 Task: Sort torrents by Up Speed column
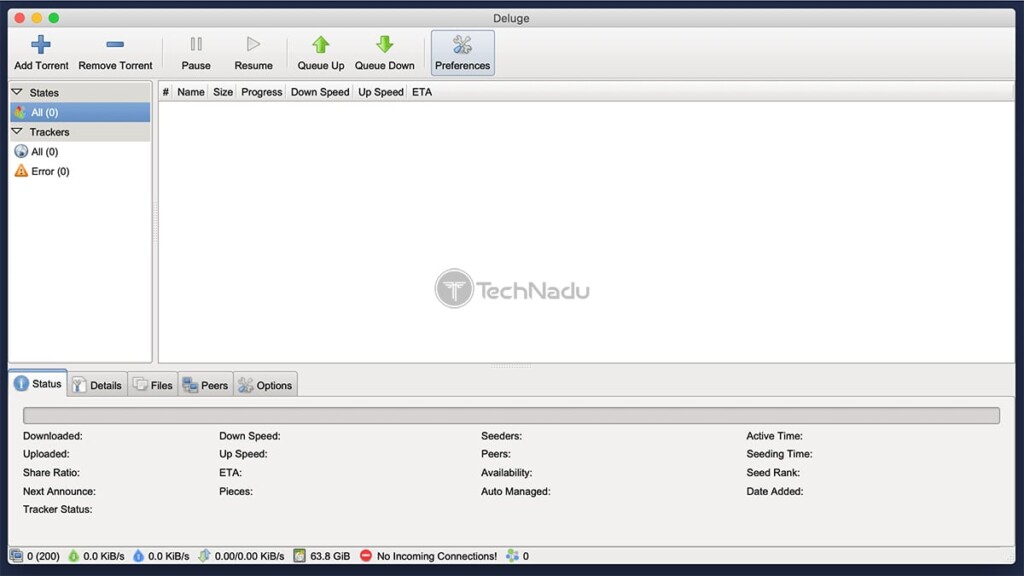tap(381, 92)
